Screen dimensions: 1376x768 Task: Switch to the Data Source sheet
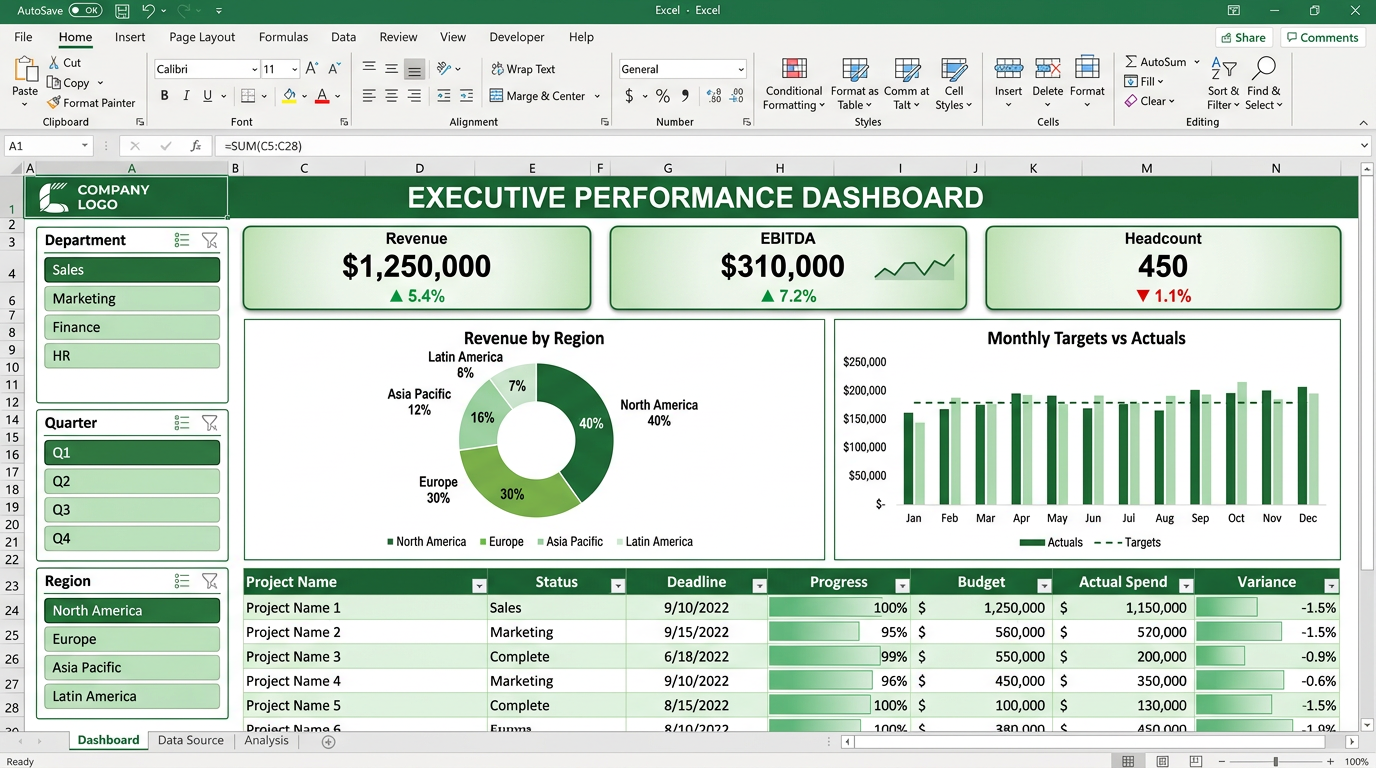[x=190, y=741]
